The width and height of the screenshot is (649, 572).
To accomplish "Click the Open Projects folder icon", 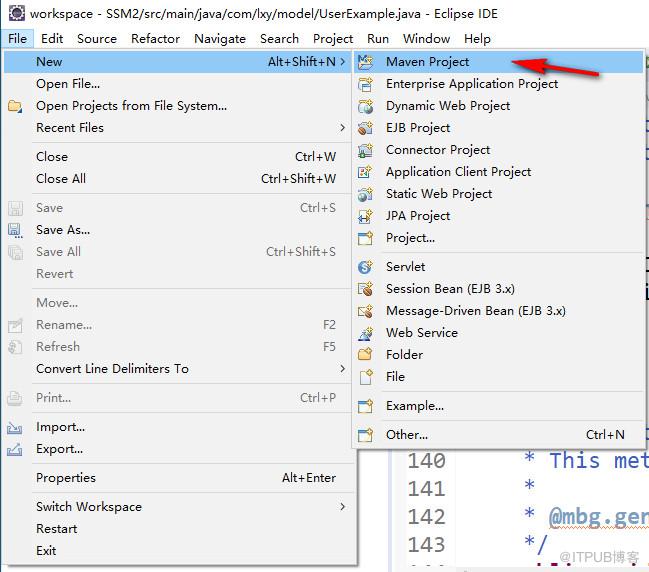I will 15,106.
